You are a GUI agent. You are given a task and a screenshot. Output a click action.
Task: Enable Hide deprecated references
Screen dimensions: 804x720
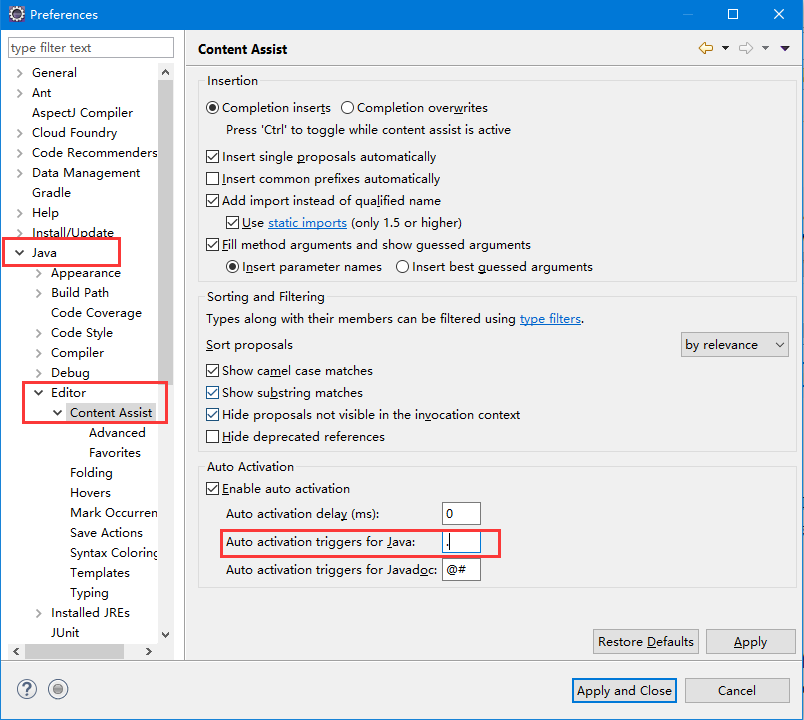tap(212, 436)
